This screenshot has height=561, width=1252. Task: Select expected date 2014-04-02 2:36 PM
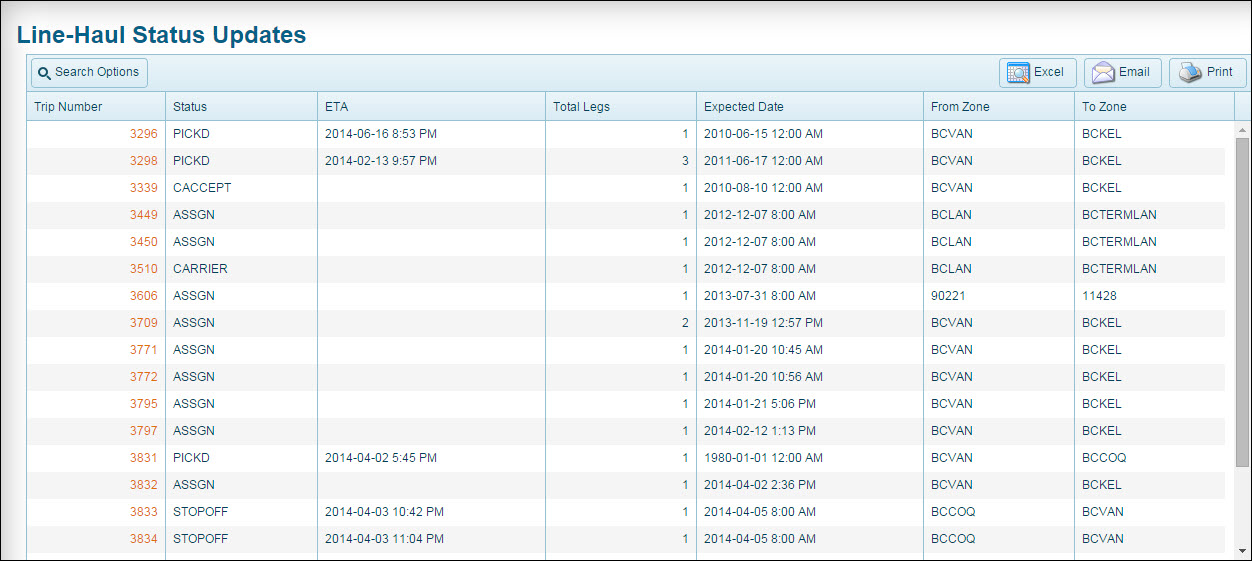point(760,485)
